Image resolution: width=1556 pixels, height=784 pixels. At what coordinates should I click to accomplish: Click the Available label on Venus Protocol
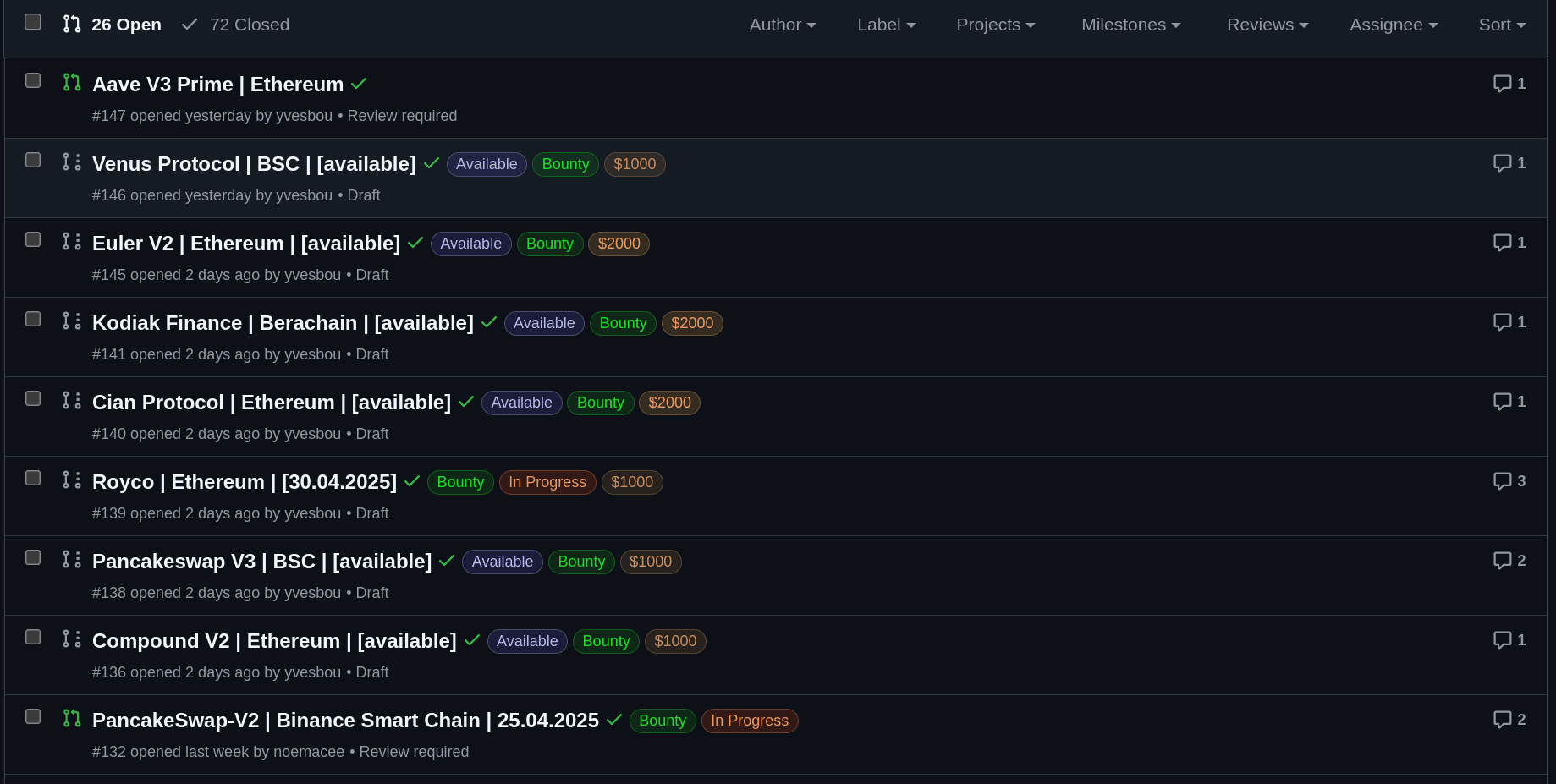(x=487, y=164)
